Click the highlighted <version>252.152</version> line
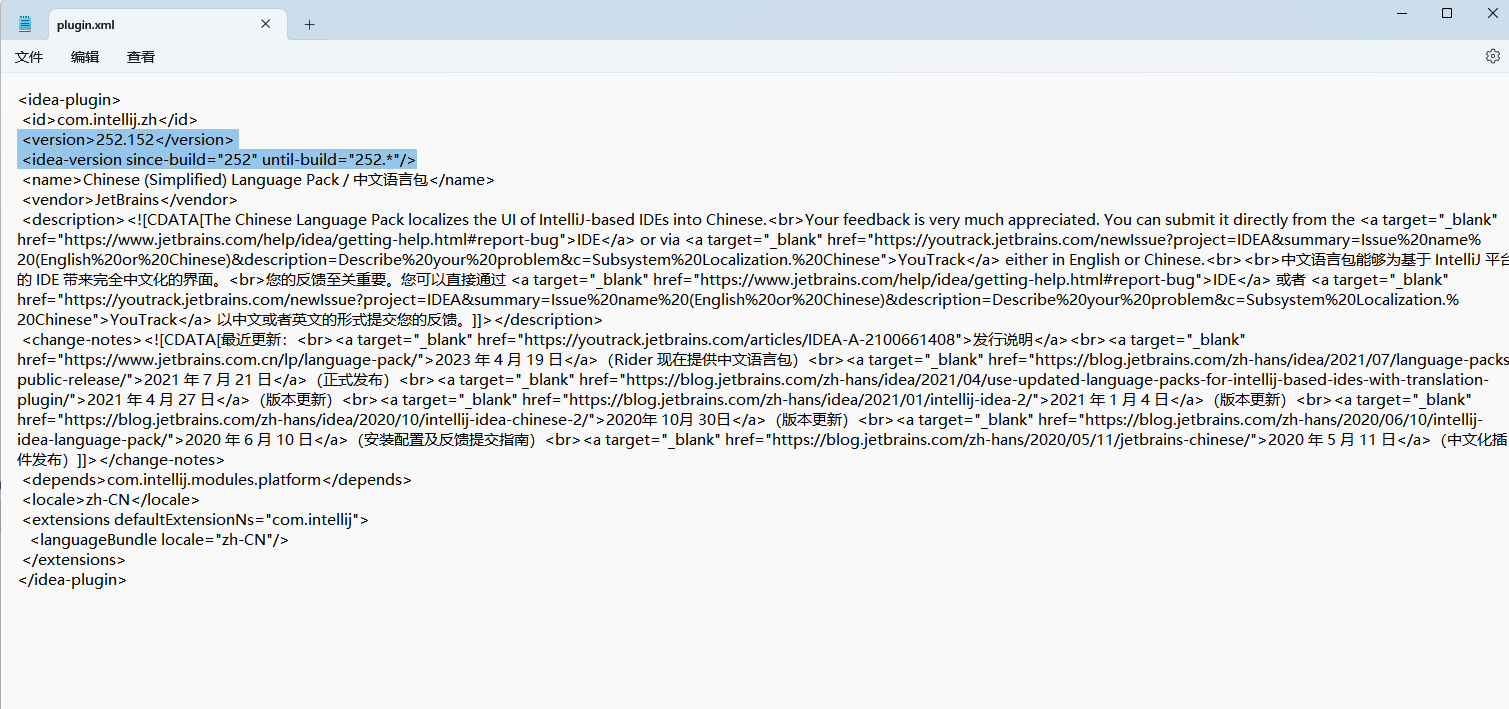The width and height of the screenshot is (1509, 709). coord(128,140)
